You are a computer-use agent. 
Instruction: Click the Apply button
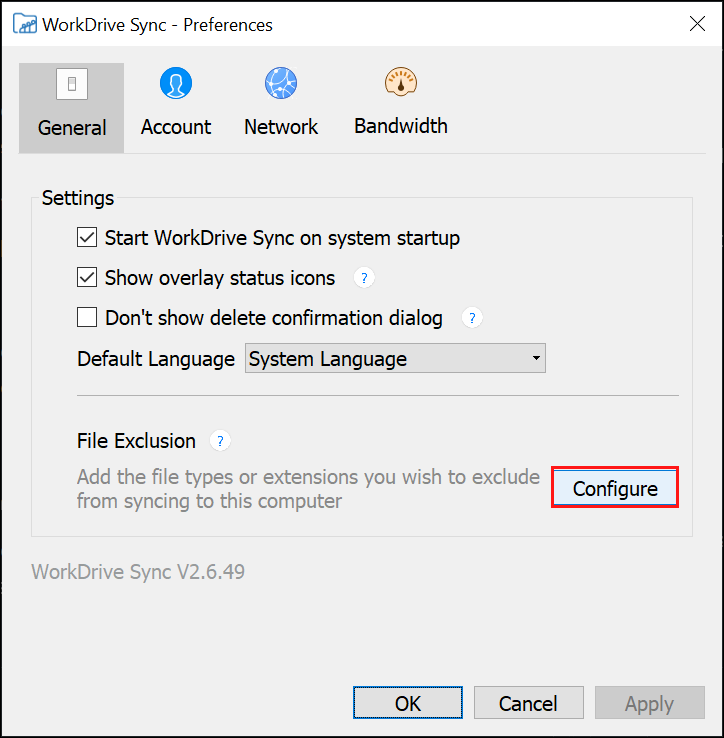click(x=649, y=703)
